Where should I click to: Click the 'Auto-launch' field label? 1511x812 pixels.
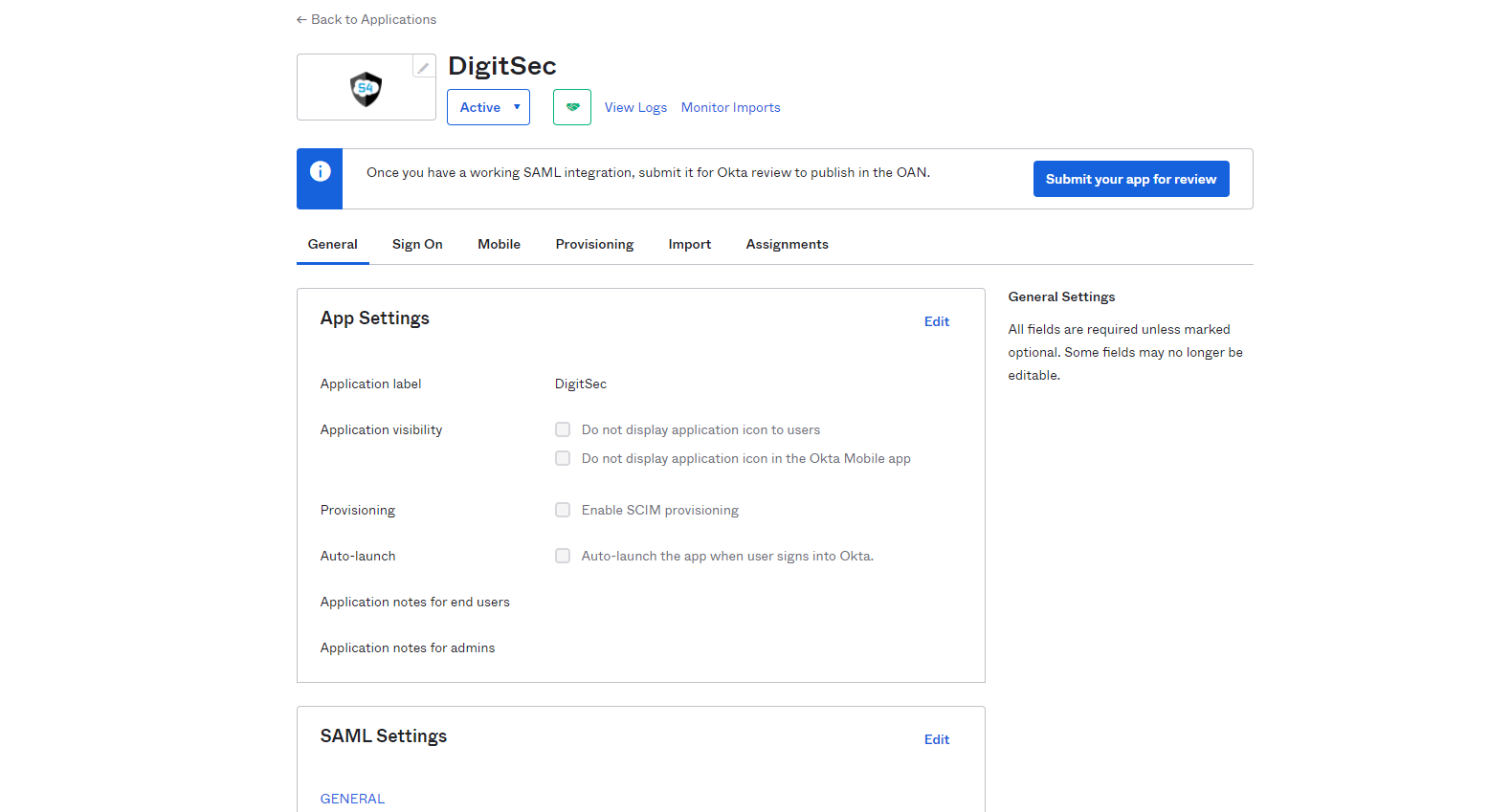[358, 556]
